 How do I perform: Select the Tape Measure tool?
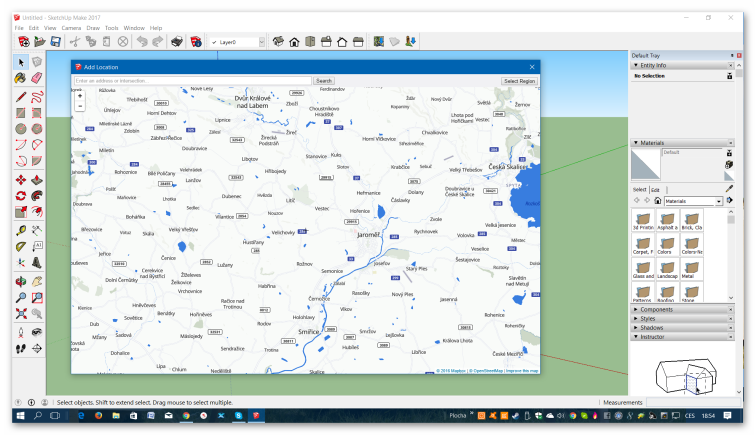tap(21, 231)
